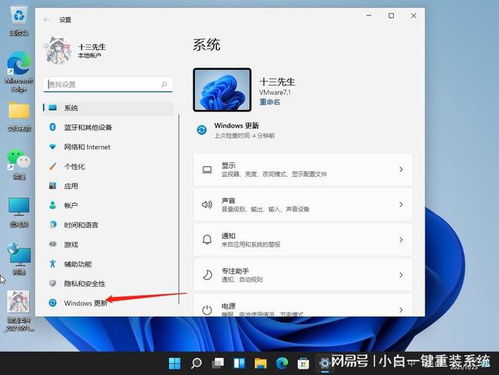Open the Display settings card
The width and height of the screenshot is (499, 375).
tap(303, 170)
